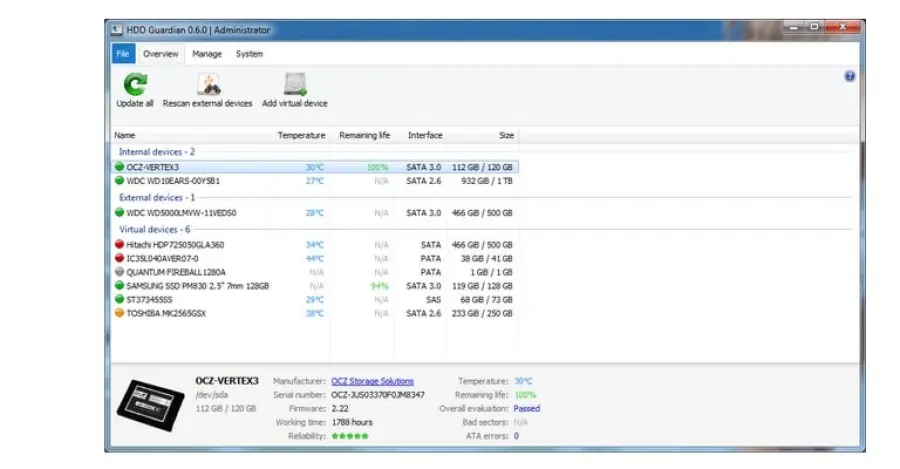The width and height of the screenshot is (900, 469).
Task: Click the firmware value 2.22
Action: (x=340, y=409)
